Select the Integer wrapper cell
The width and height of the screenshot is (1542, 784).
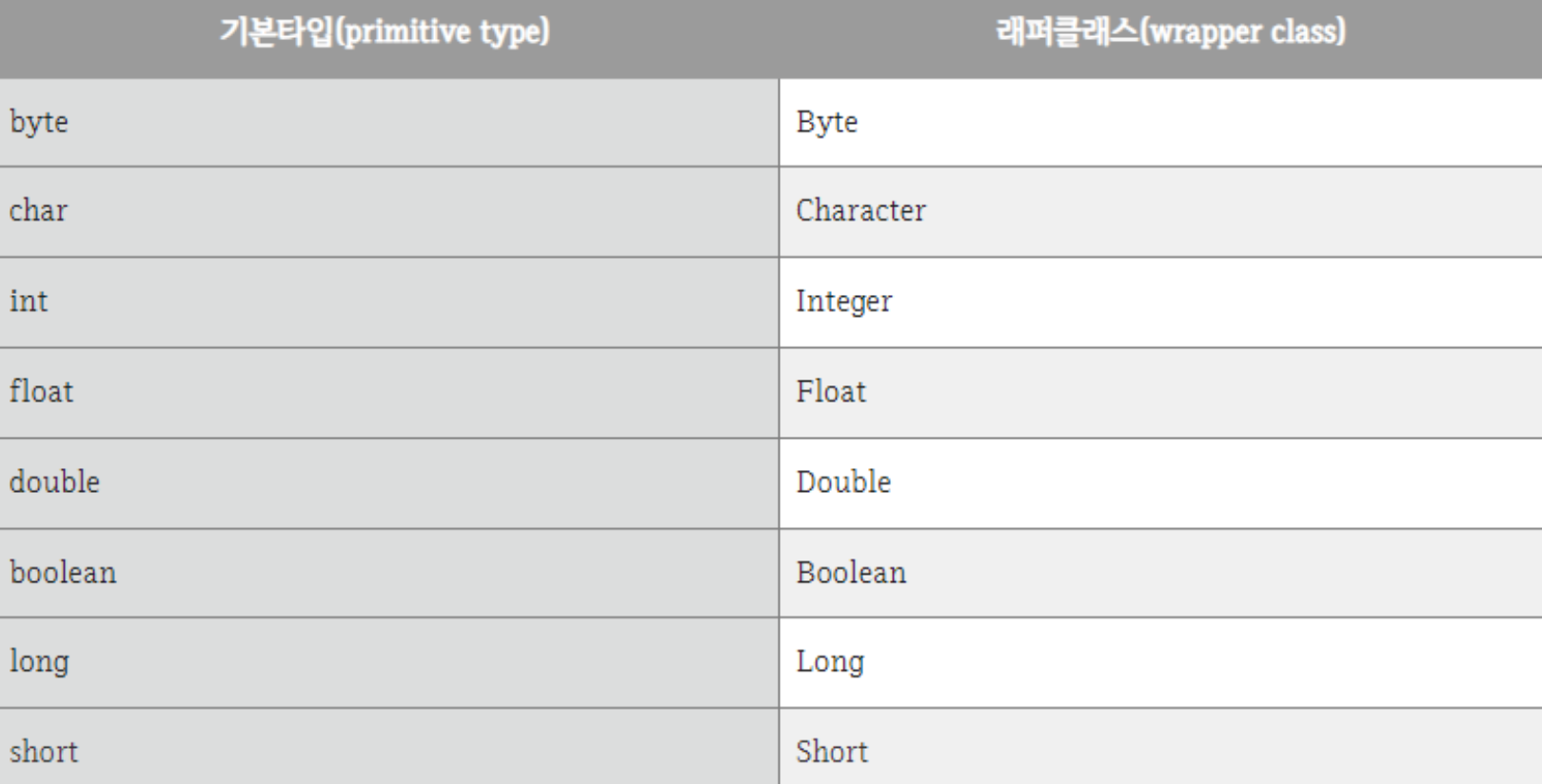click(x=1160, y=303)
